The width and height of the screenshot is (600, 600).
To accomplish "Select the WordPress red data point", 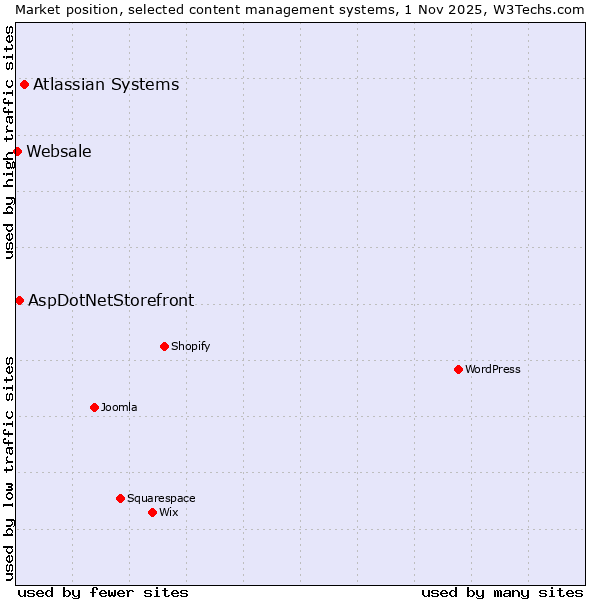I will tap(458, 370).
